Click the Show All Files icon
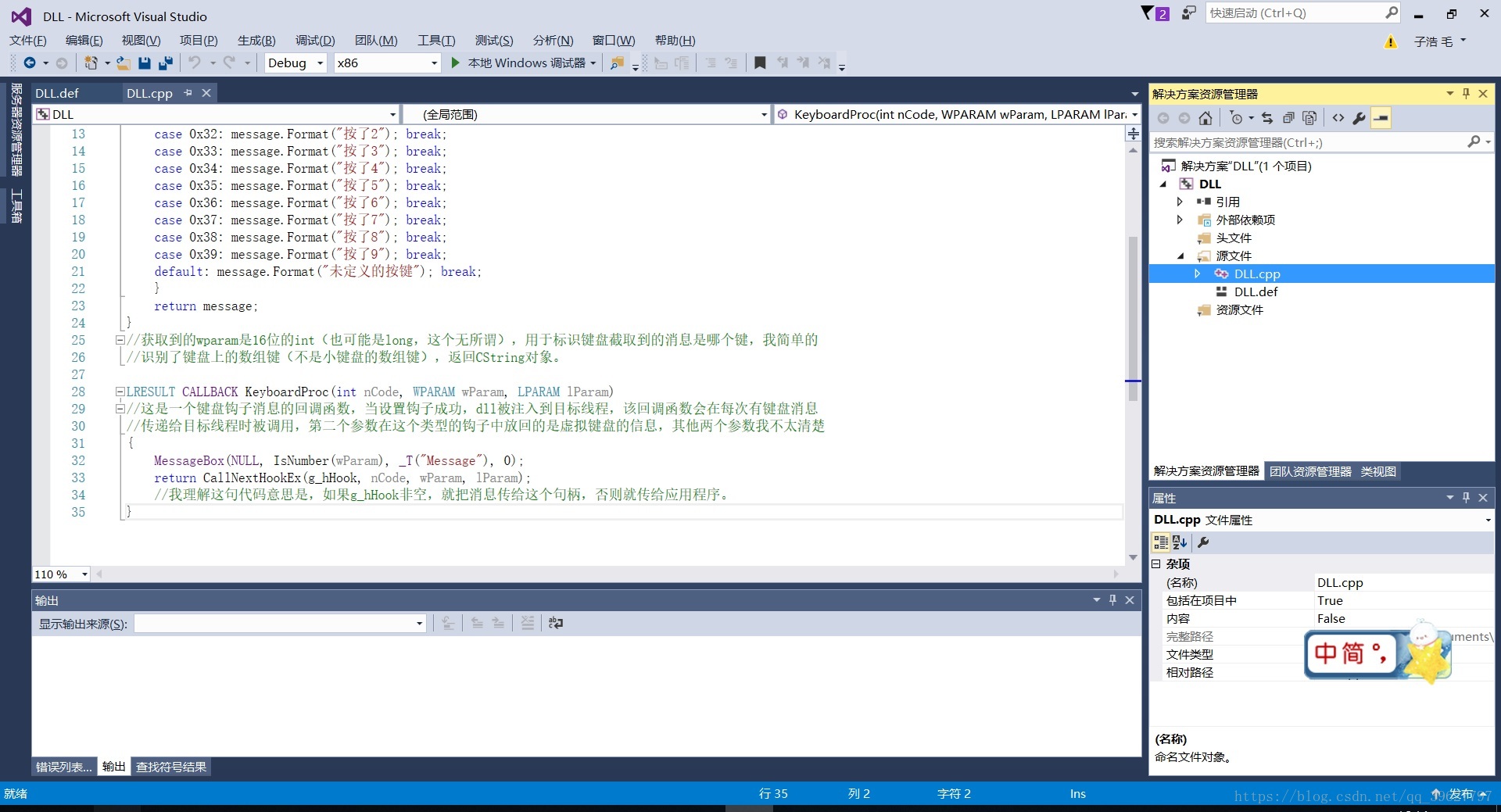Image resolution: width=1501 pixels, height=812 pixels. pos(1310,118)
